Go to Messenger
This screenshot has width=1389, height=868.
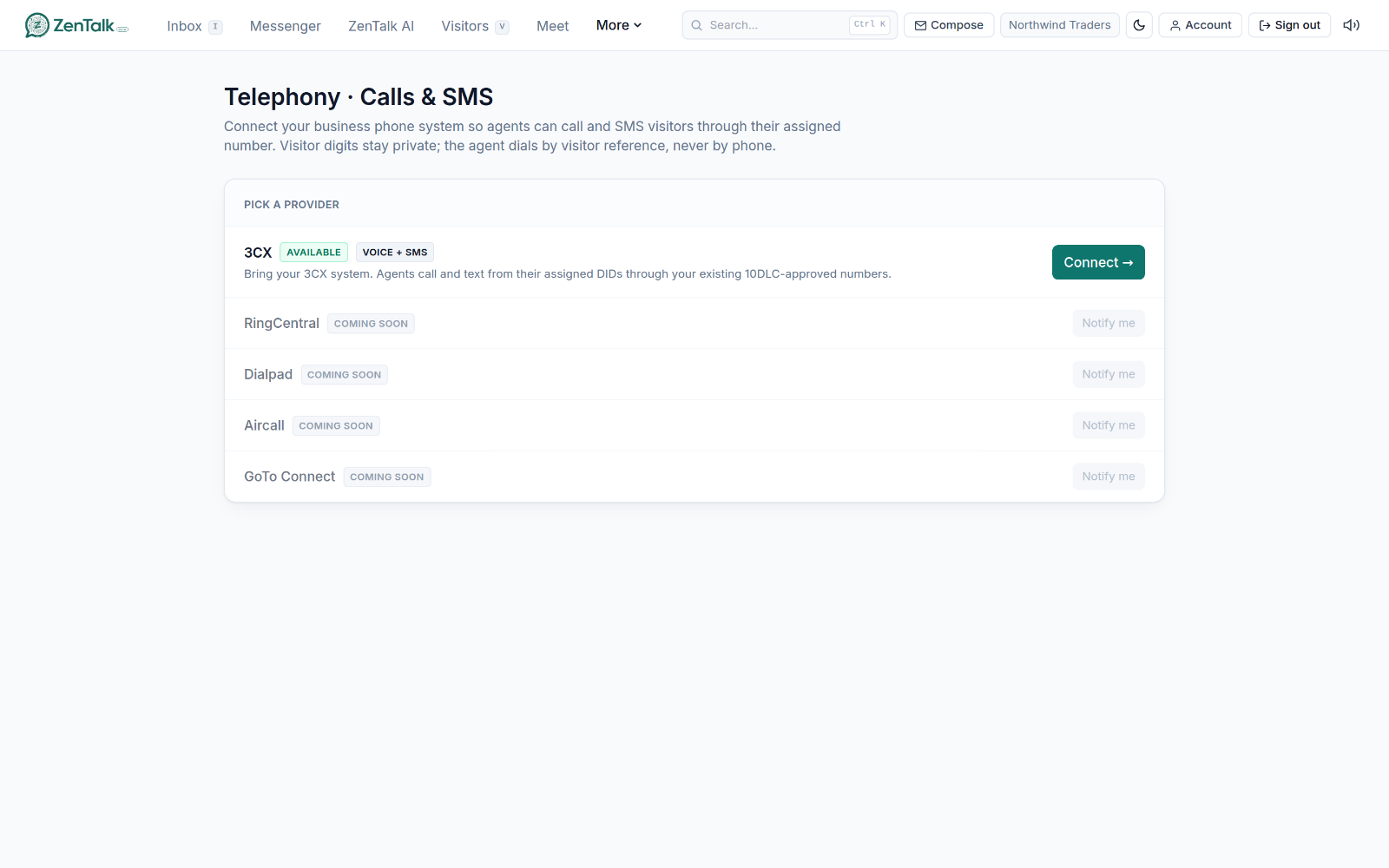(x=285, y=26)
